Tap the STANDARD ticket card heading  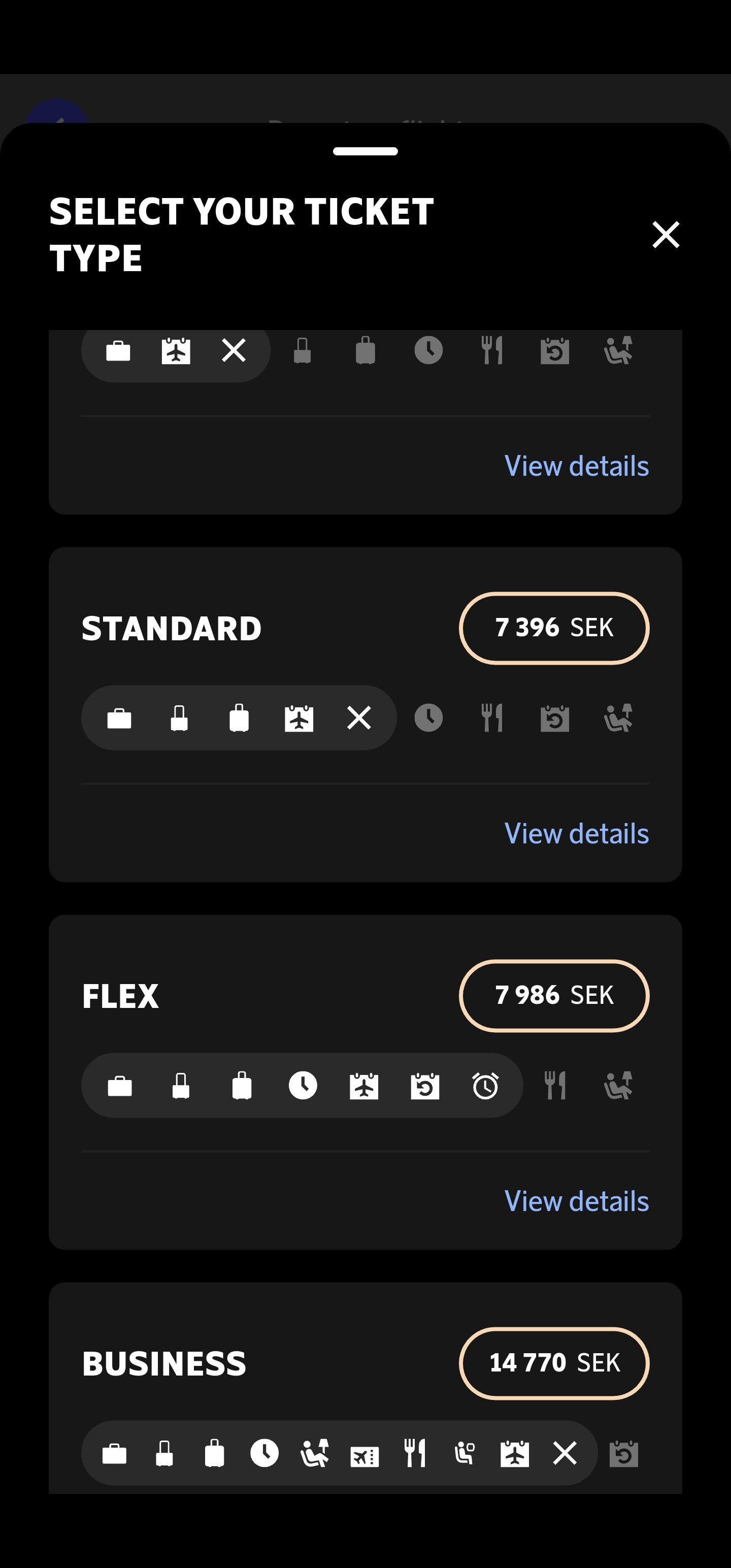(172, 628)
